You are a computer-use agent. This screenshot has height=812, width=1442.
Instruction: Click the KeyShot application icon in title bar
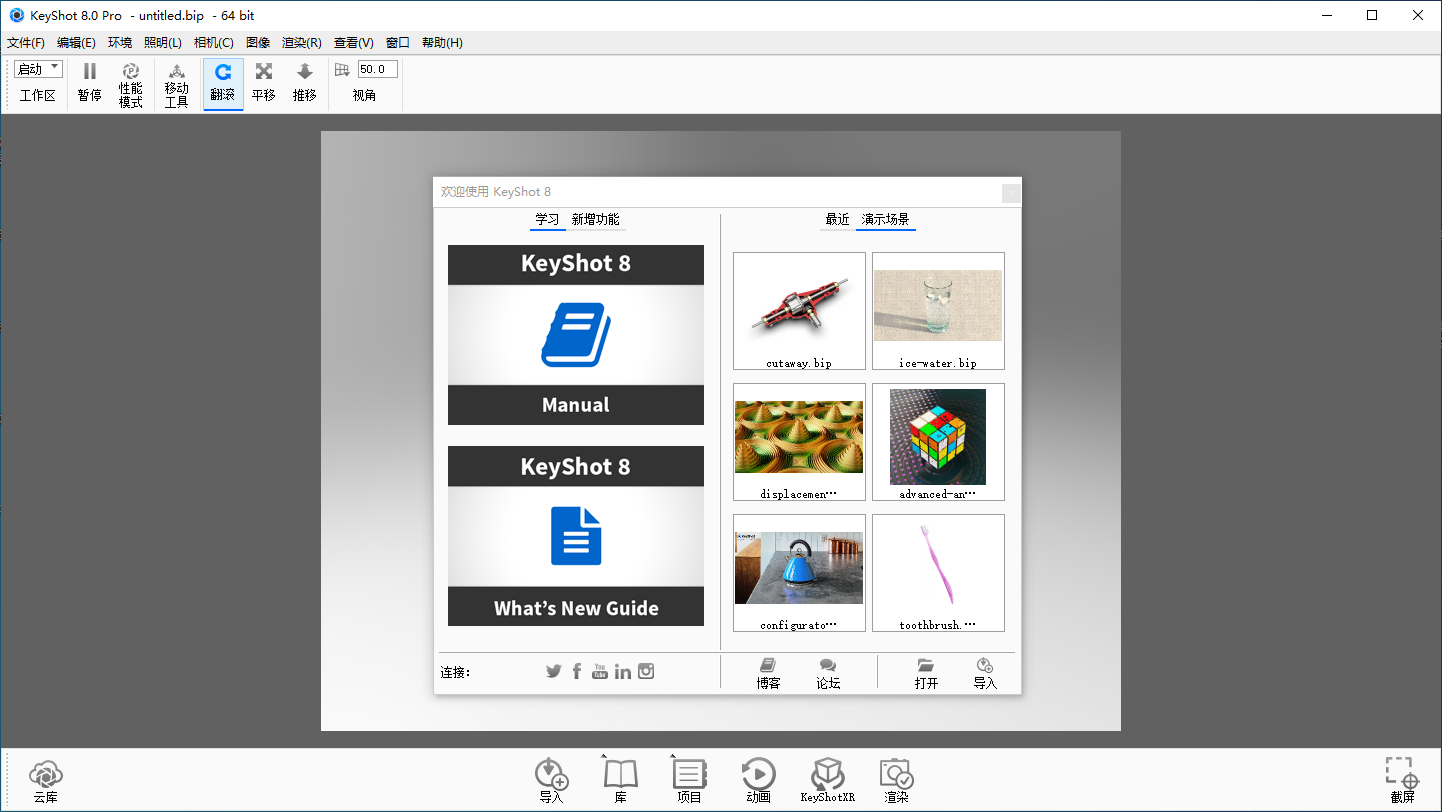pos(16,16)
